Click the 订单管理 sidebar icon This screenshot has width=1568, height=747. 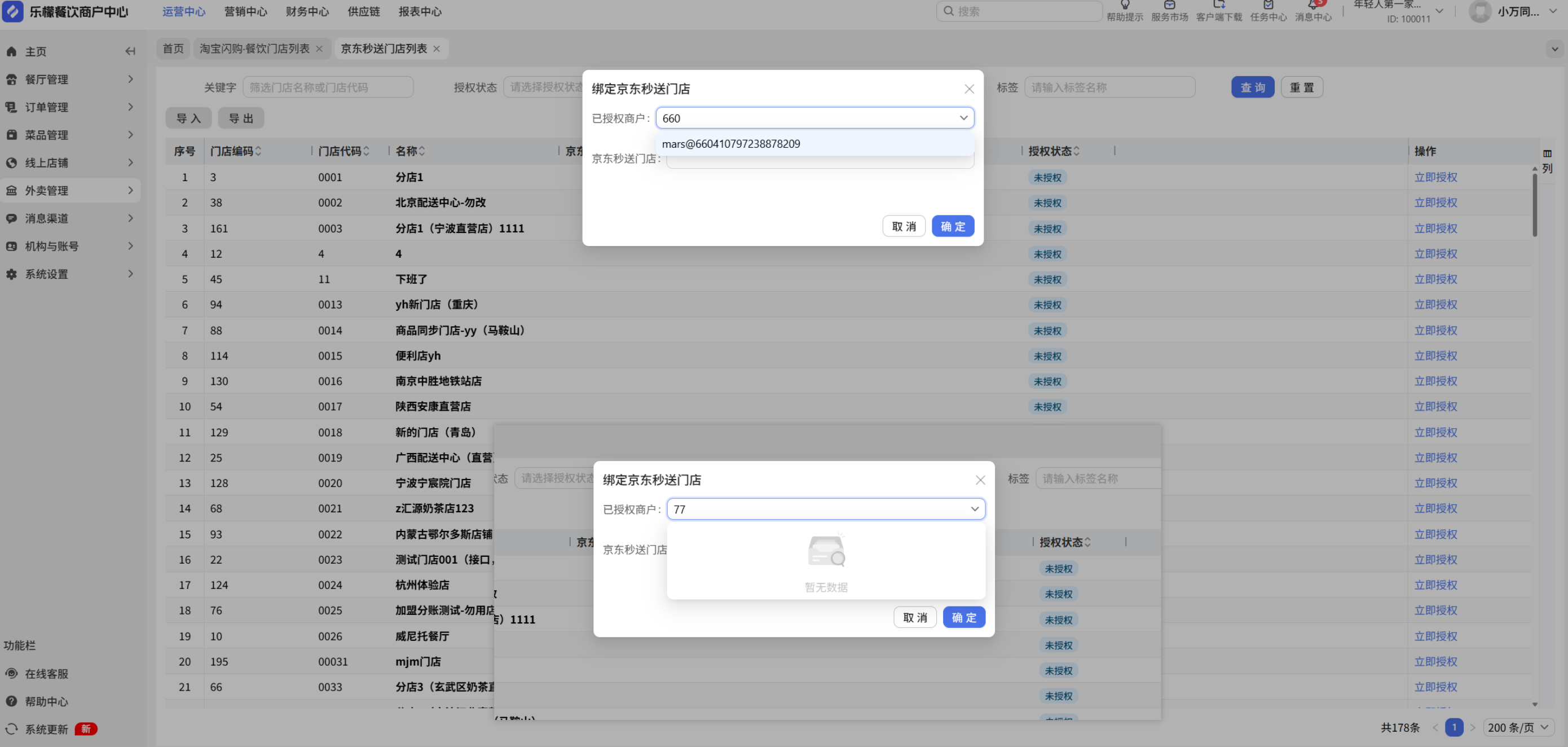[x=12, y=107]
